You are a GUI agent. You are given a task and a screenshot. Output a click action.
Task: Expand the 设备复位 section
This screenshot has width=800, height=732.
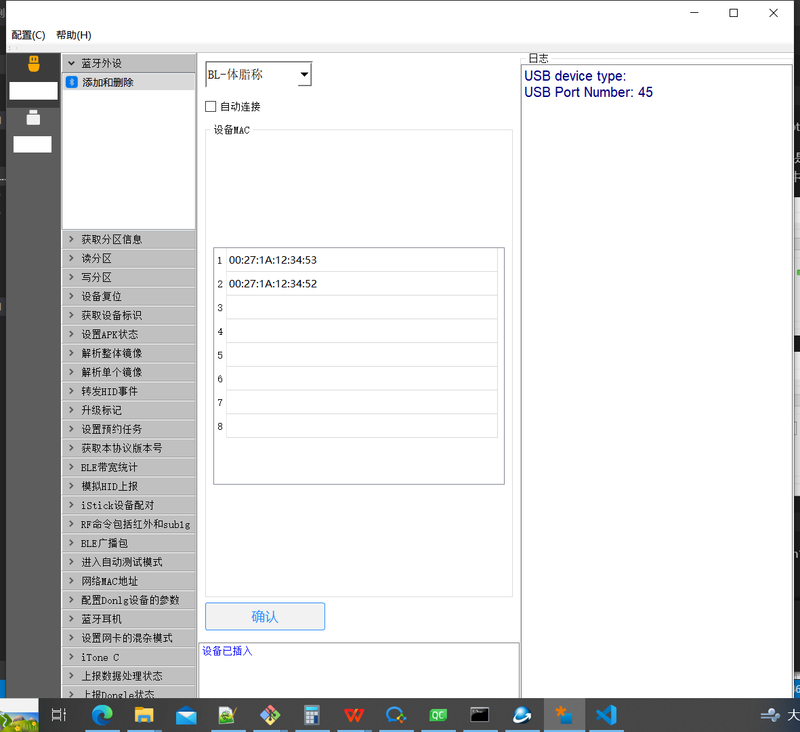(129, 296)
